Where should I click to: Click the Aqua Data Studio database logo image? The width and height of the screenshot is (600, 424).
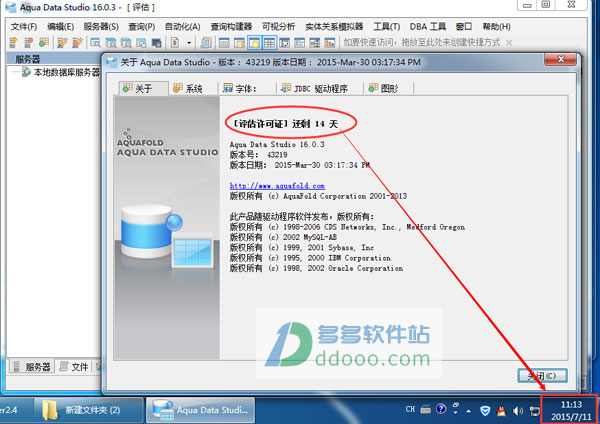(x=167, y=237)
